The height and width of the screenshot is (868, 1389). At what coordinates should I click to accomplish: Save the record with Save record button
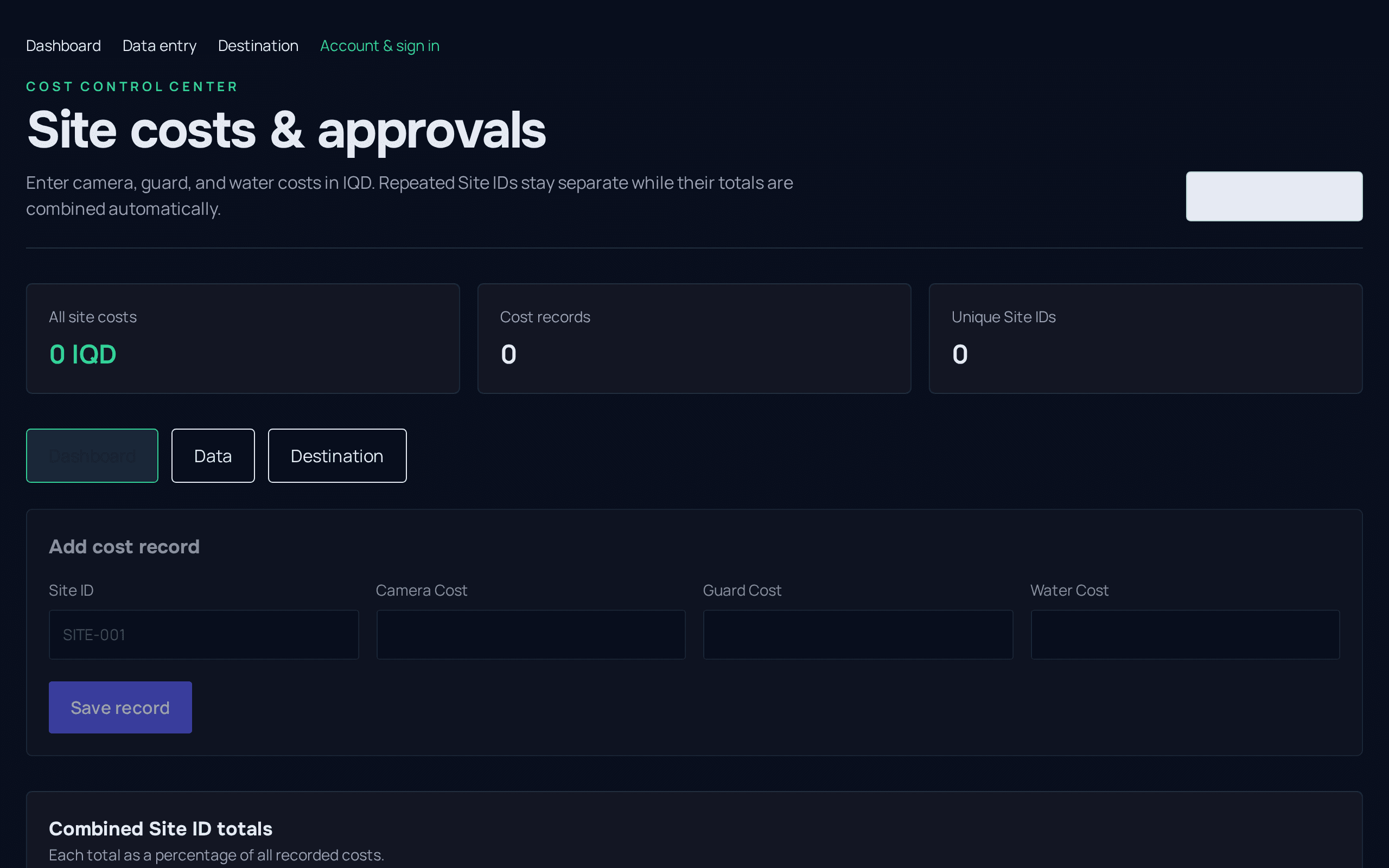click(120, 707)
